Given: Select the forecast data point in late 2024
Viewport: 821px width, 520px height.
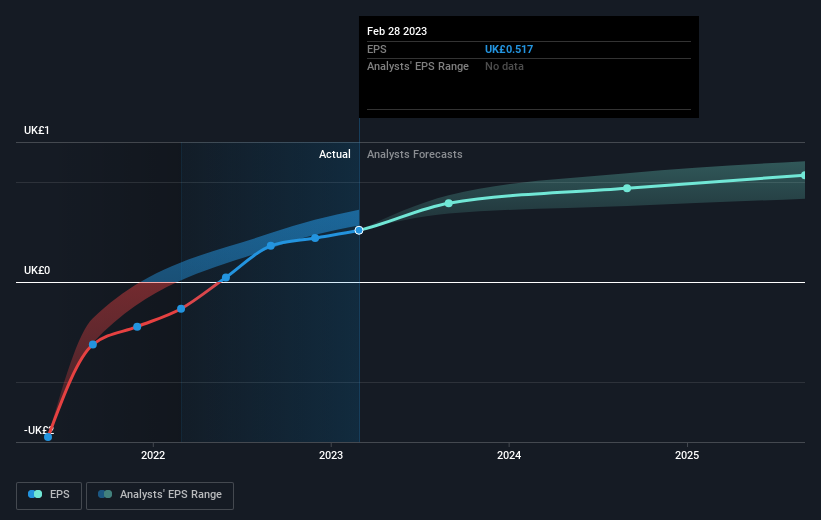Looking at the screenshot, I should [627, 188].
